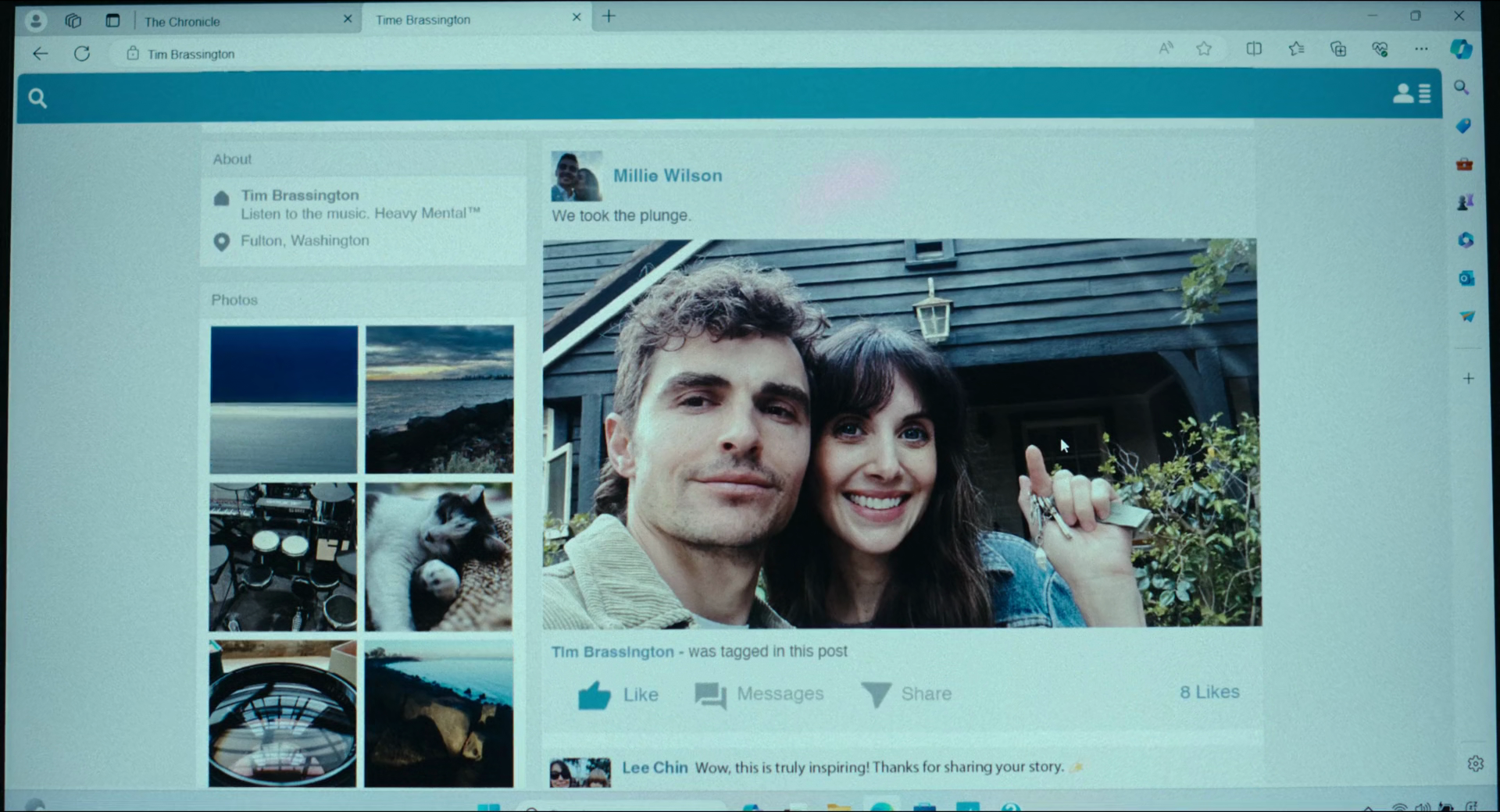Open the profile menu icon in header
Screen dimensions: 1500x812
[1411, 94]
